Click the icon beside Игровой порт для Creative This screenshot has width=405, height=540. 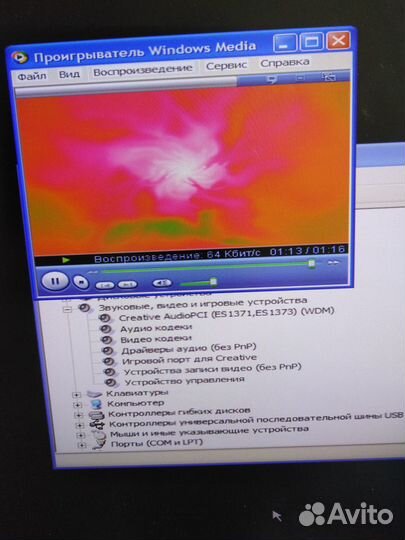coord(109,362)
